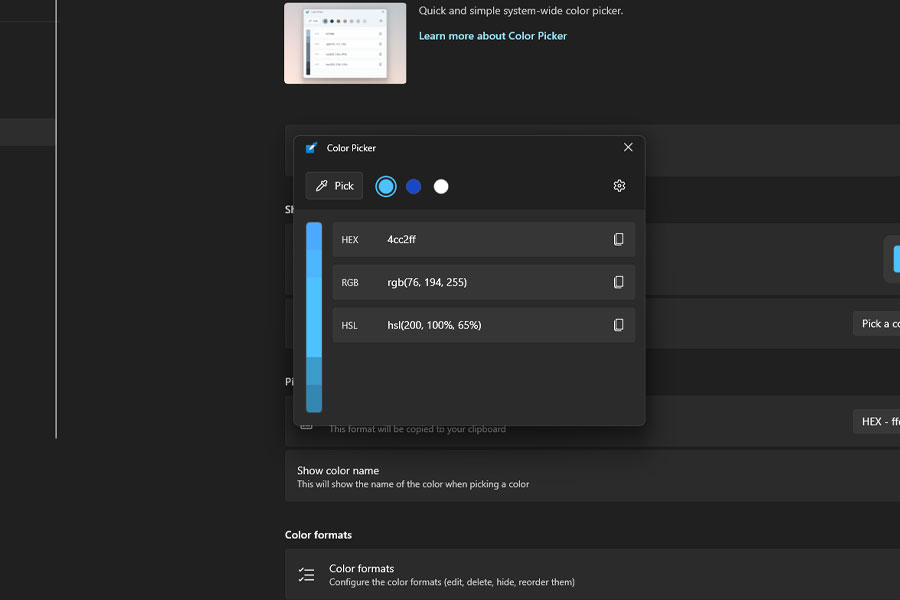Open the Learn more about Color Picker link
900x600 pixels.
[x=492, y=35]
